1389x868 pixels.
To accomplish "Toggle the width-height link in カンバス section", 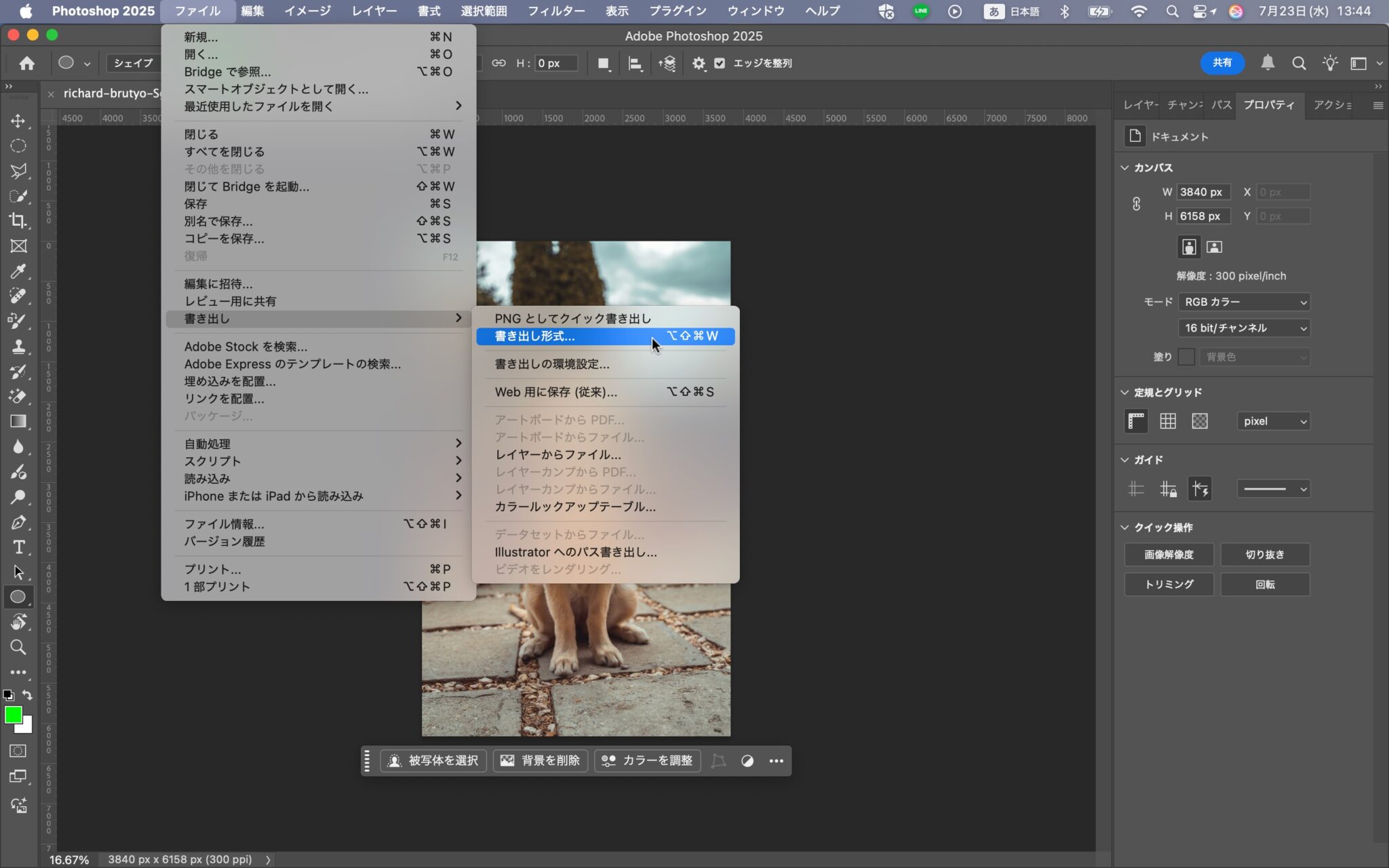I will (1137, 203).
